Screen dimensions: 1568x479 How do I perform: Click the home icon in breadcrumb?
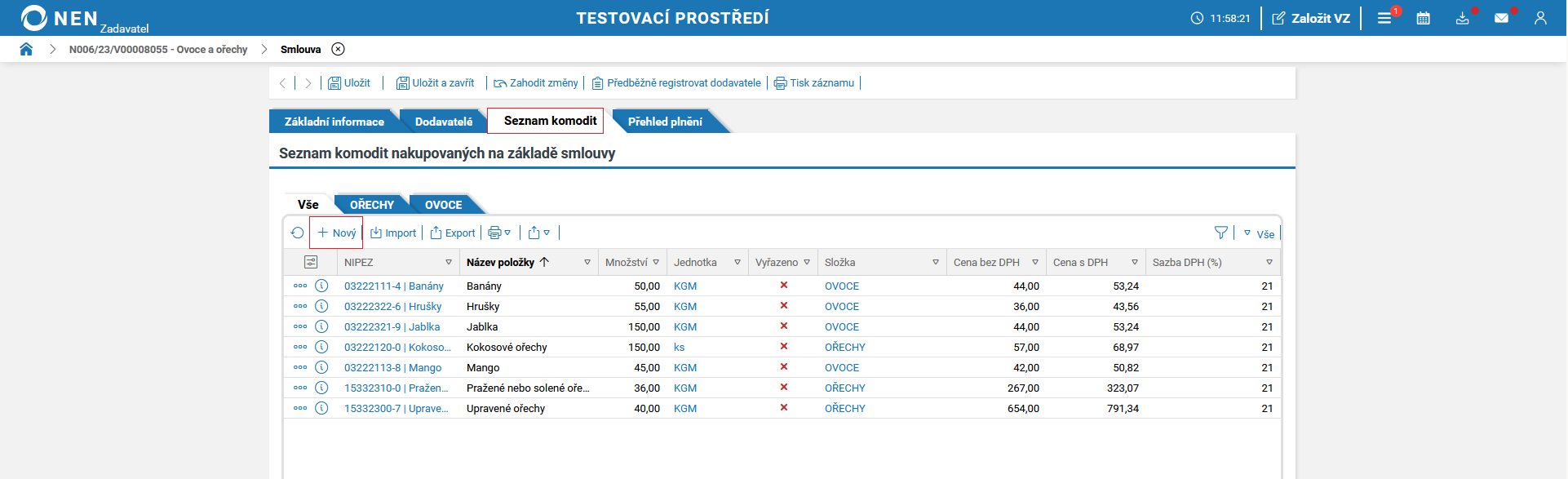(26, 49)
